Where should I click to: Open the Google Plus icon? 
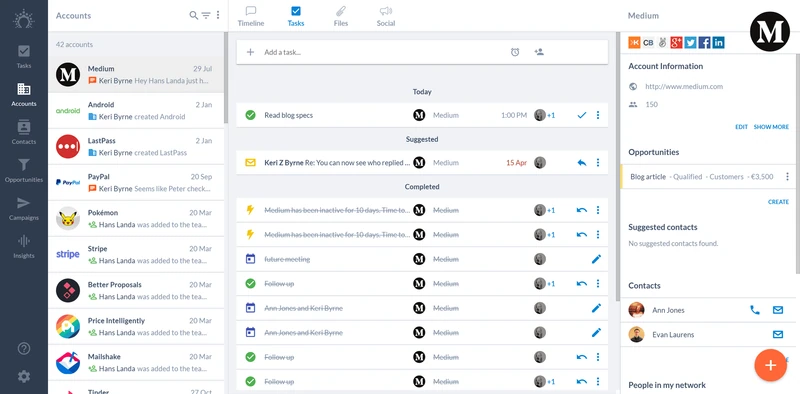click(x=677, y=43)
